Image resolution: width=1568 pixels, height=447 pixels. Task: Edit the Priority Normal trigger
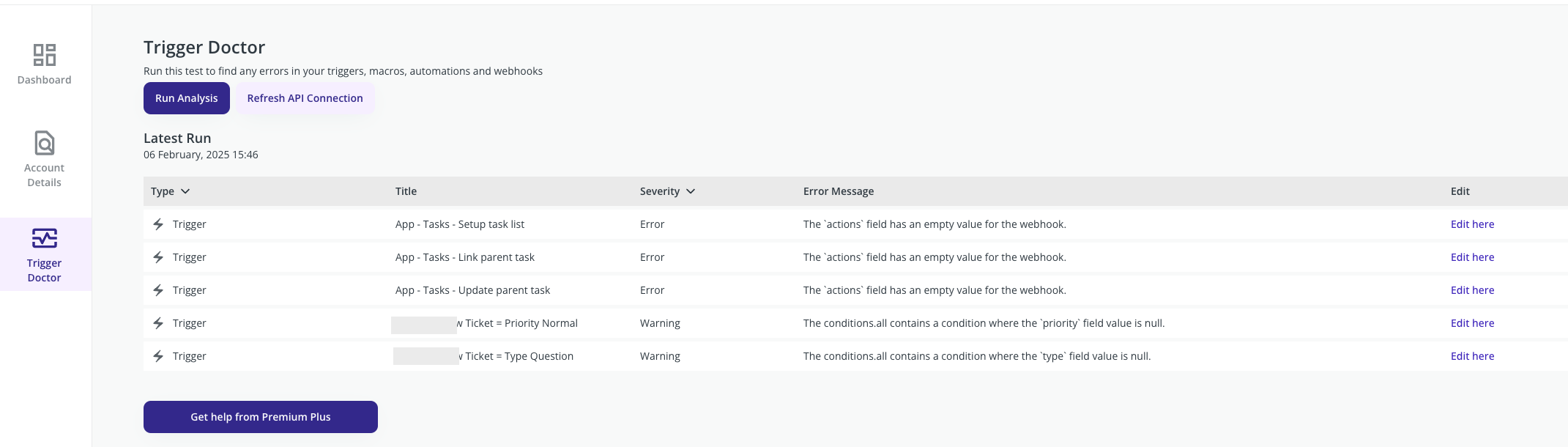point(1472,323)
